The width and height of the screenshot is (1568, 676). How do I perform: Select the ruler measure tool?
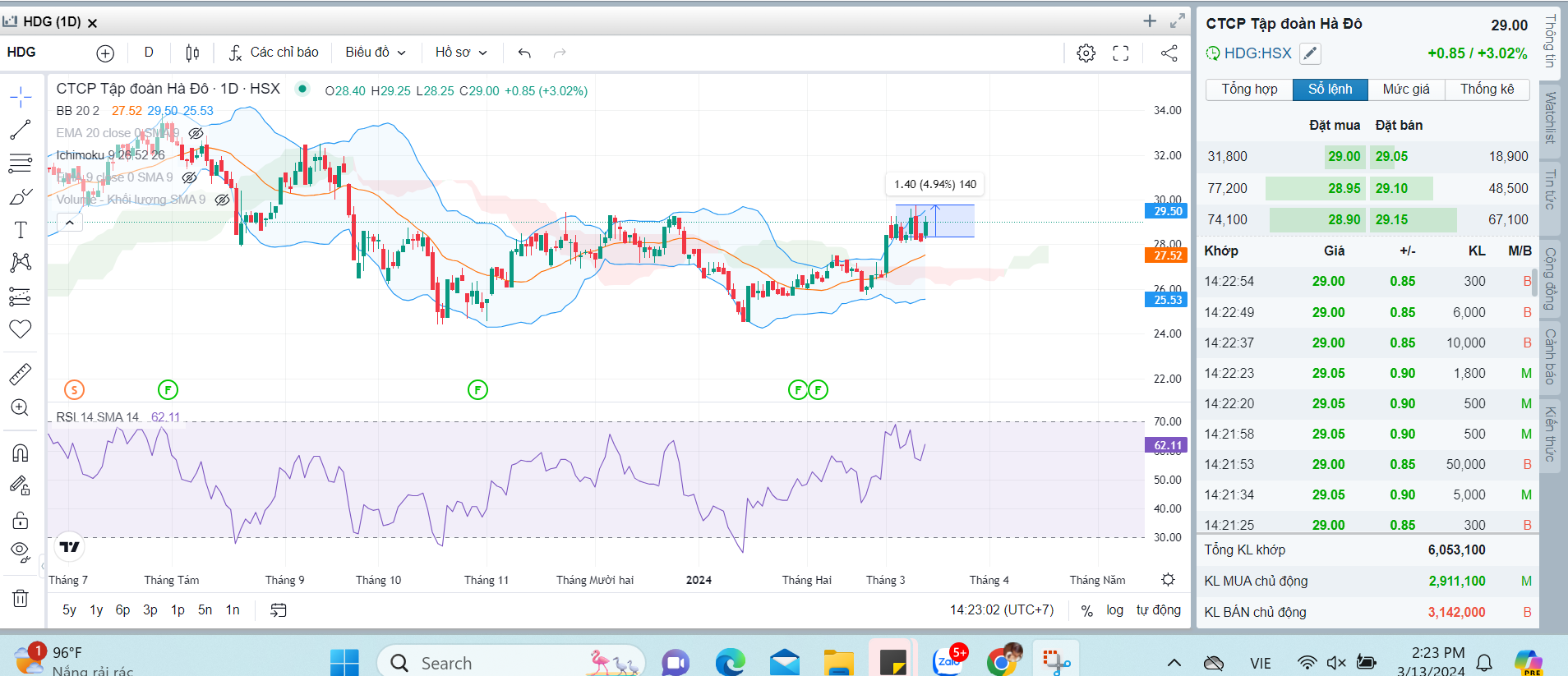[21, 375]
